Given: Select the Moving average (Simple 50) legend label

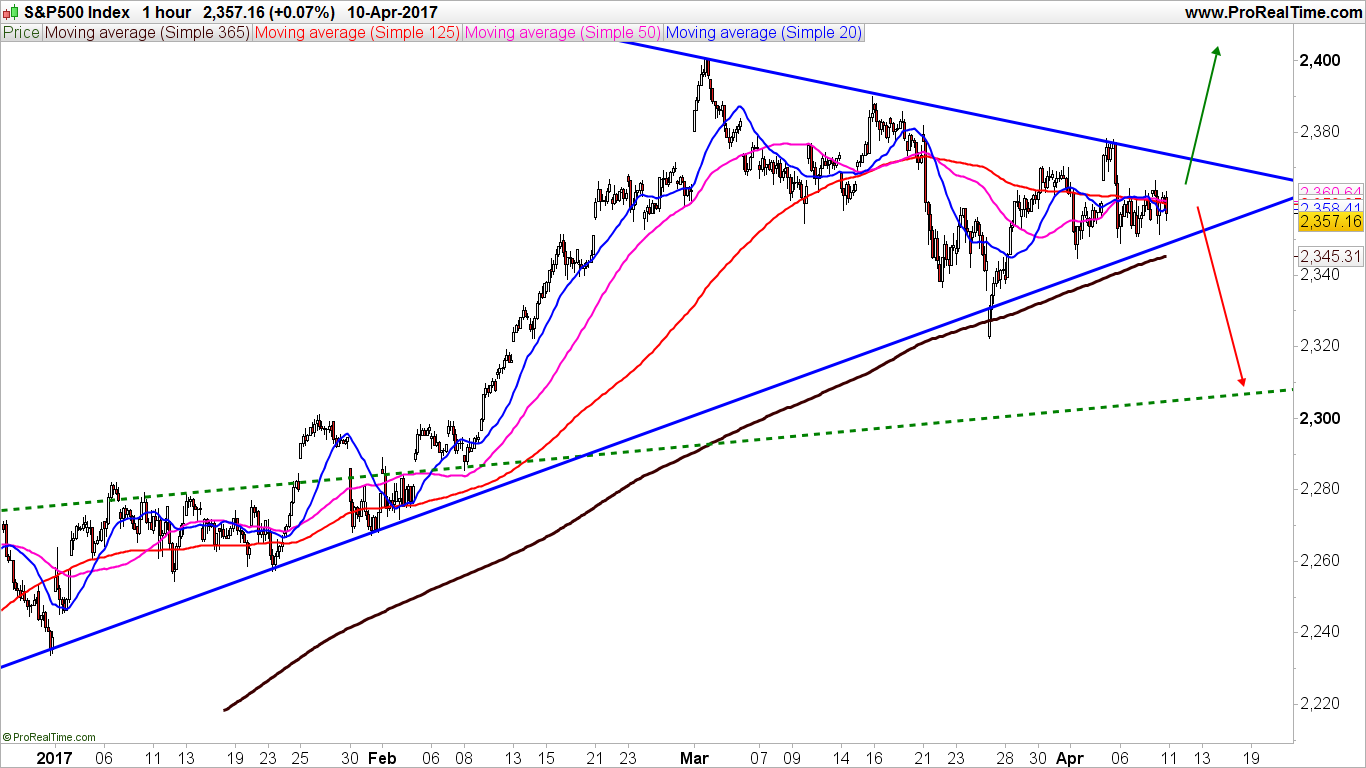Looking at the screenshot, I should click(x=562, y=32).
